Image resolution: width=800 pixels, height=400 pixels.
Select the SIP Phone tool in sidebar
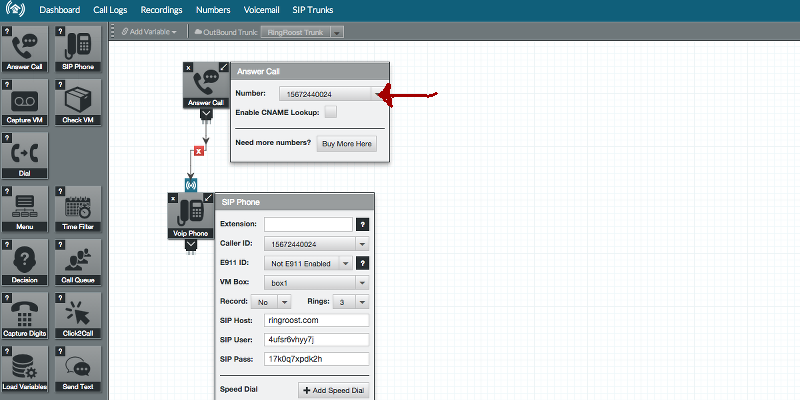(x=78, y=49)
